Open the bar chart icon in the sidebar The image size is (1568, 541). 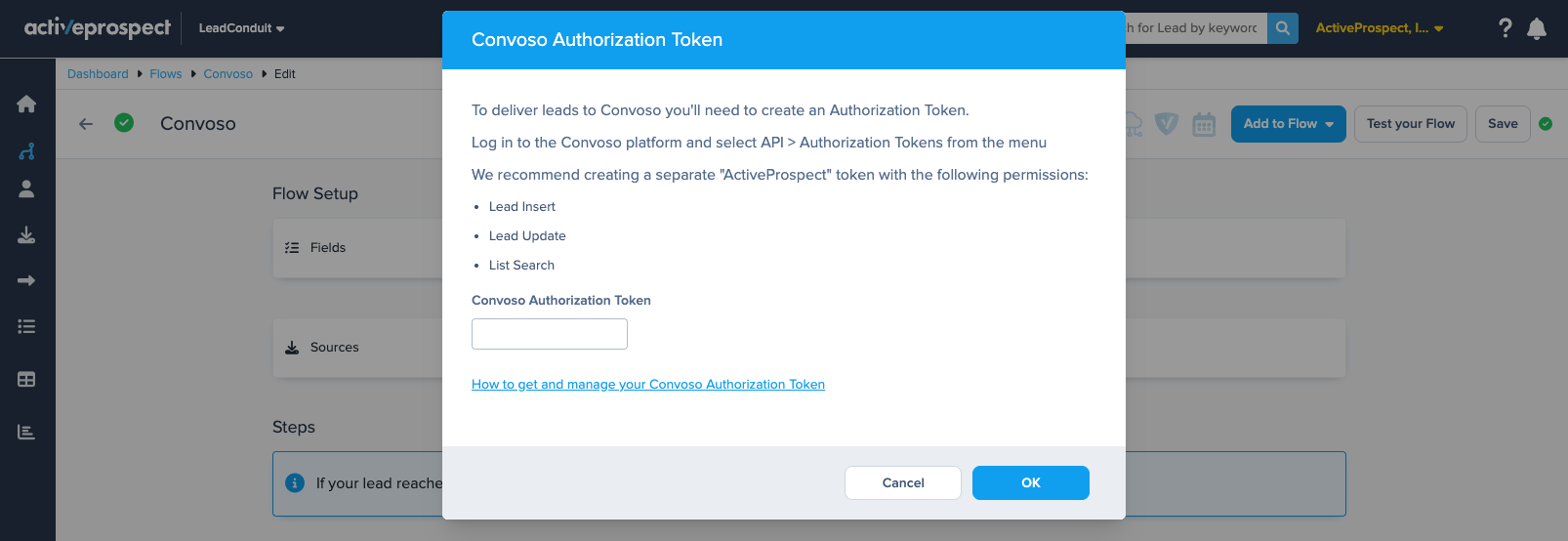26,432
